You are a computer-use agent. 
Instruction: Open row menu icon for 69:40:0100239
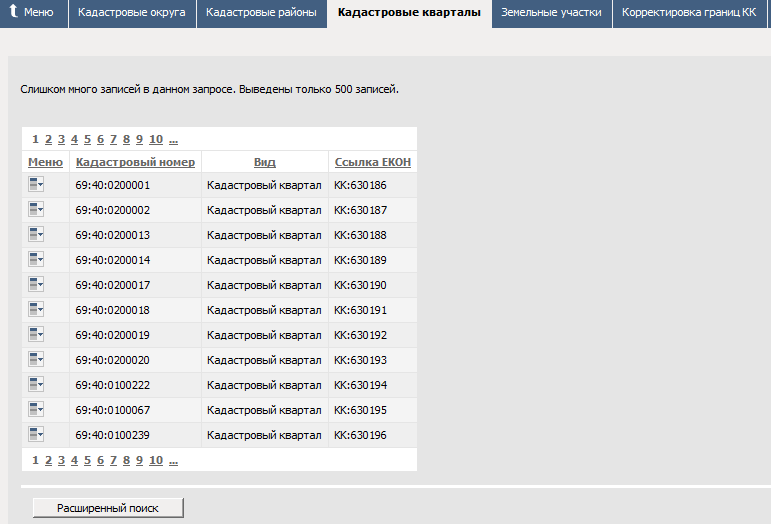pos(36,435)
